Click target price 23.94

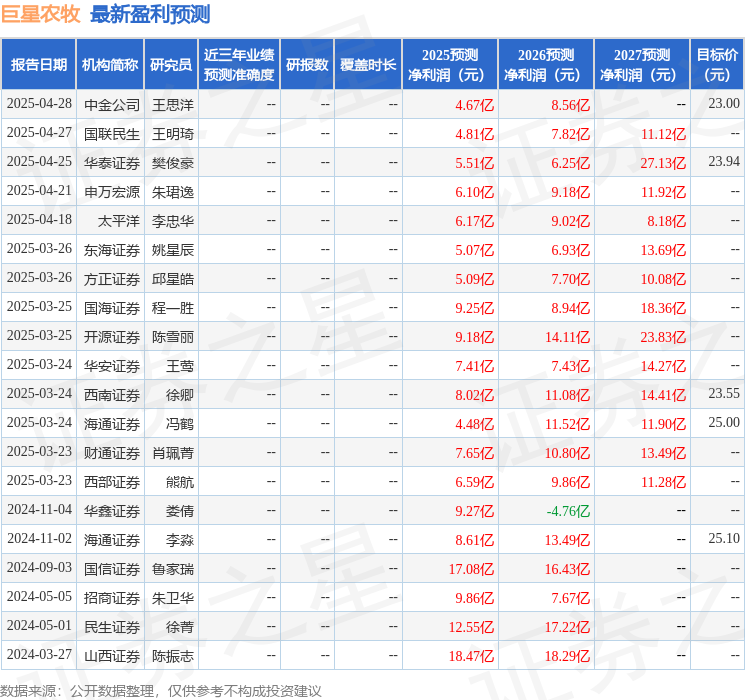[724, 162]
